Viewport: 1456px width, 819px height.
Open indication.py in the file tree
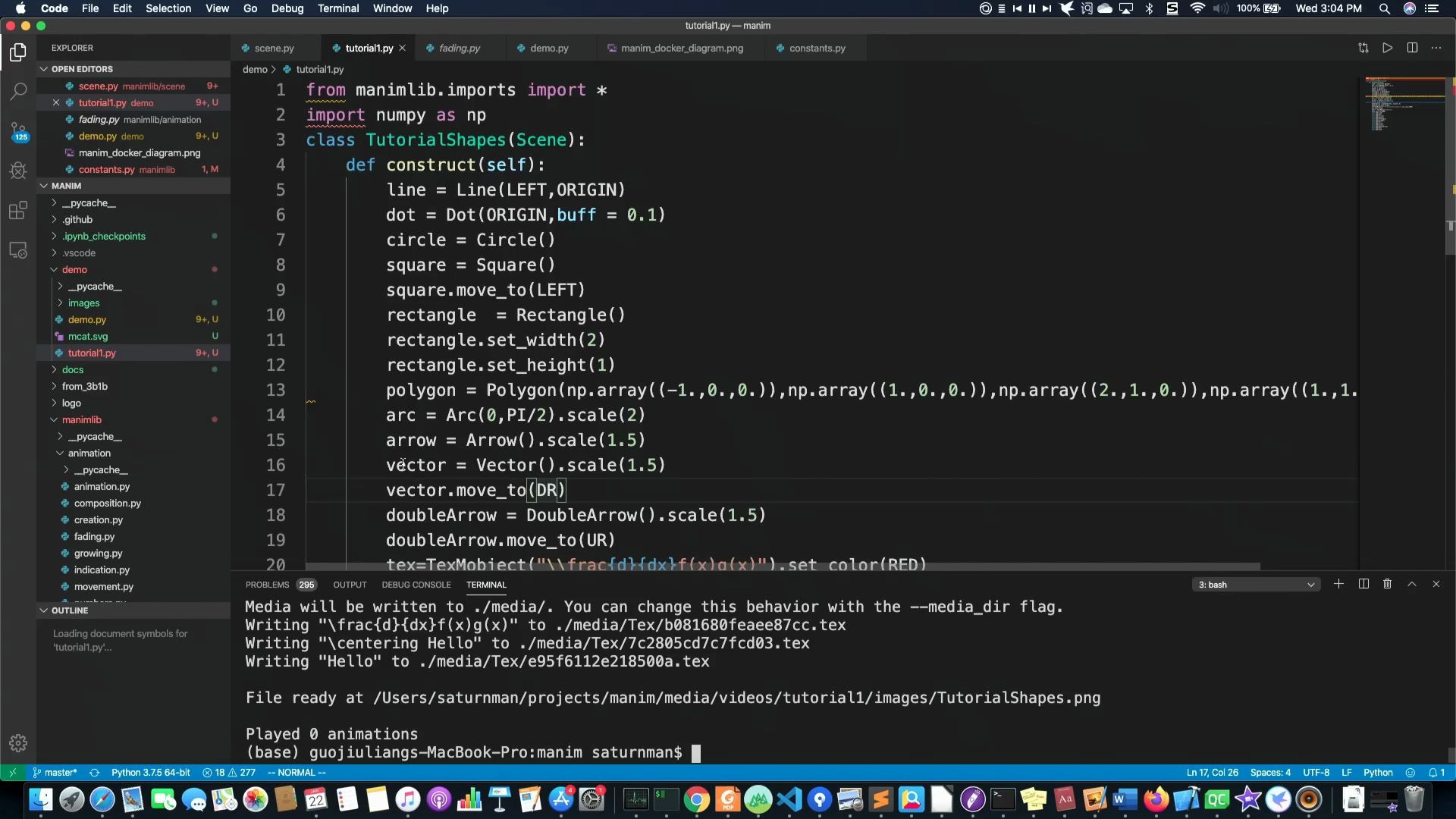click(133, 570)
